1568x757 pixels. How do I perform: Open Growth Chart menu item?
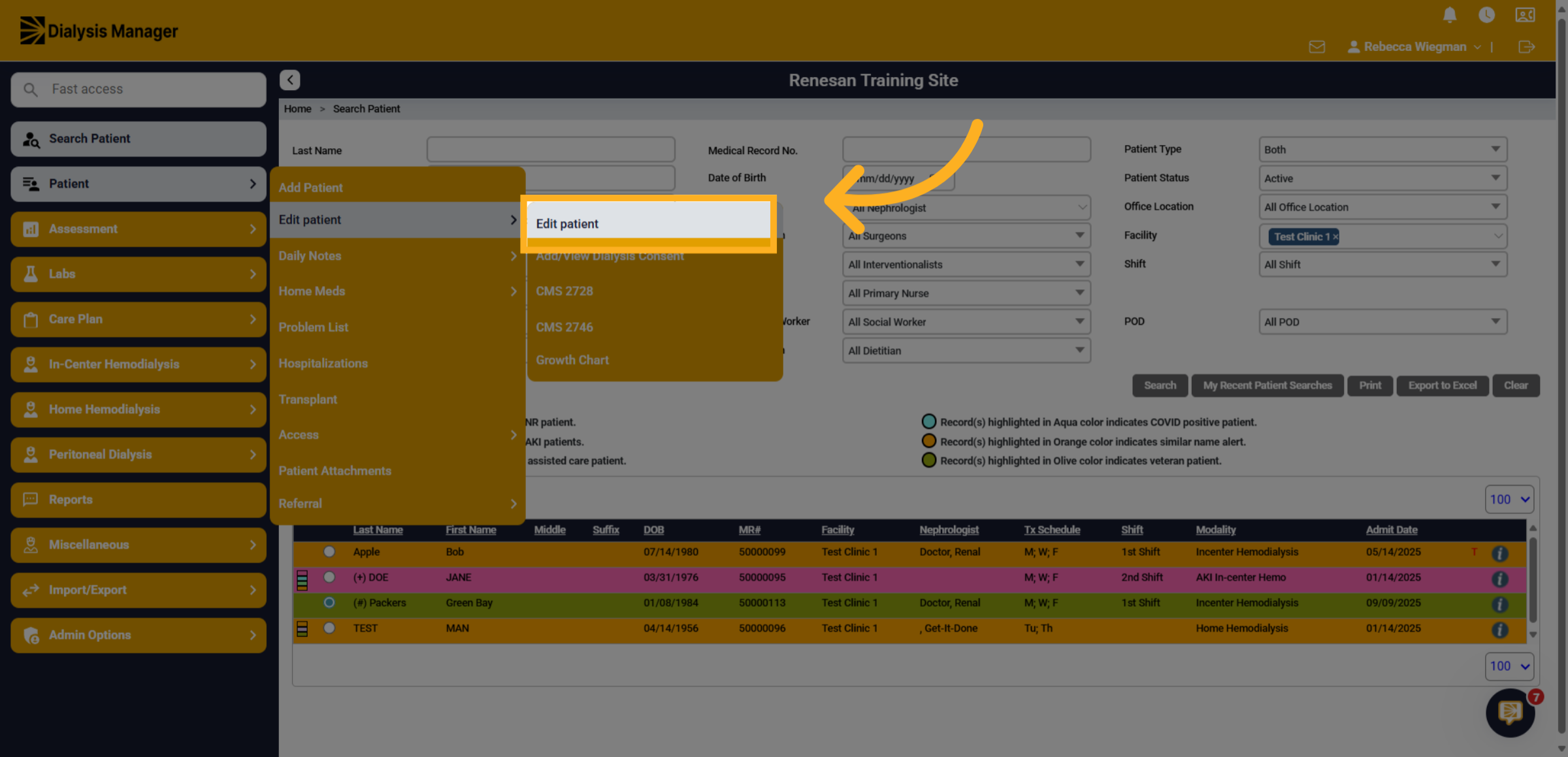click(x=655, y=360)
